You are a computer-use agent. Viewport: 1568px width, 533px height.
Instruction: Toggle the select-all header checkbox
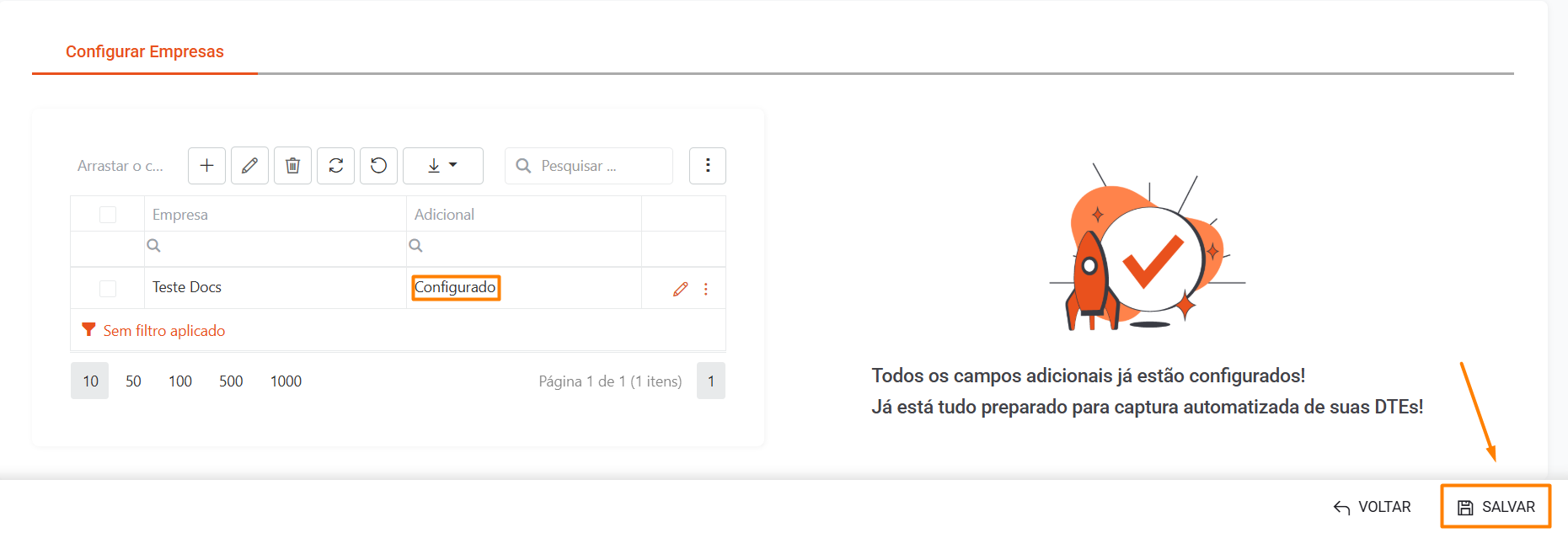pos(108,215)
